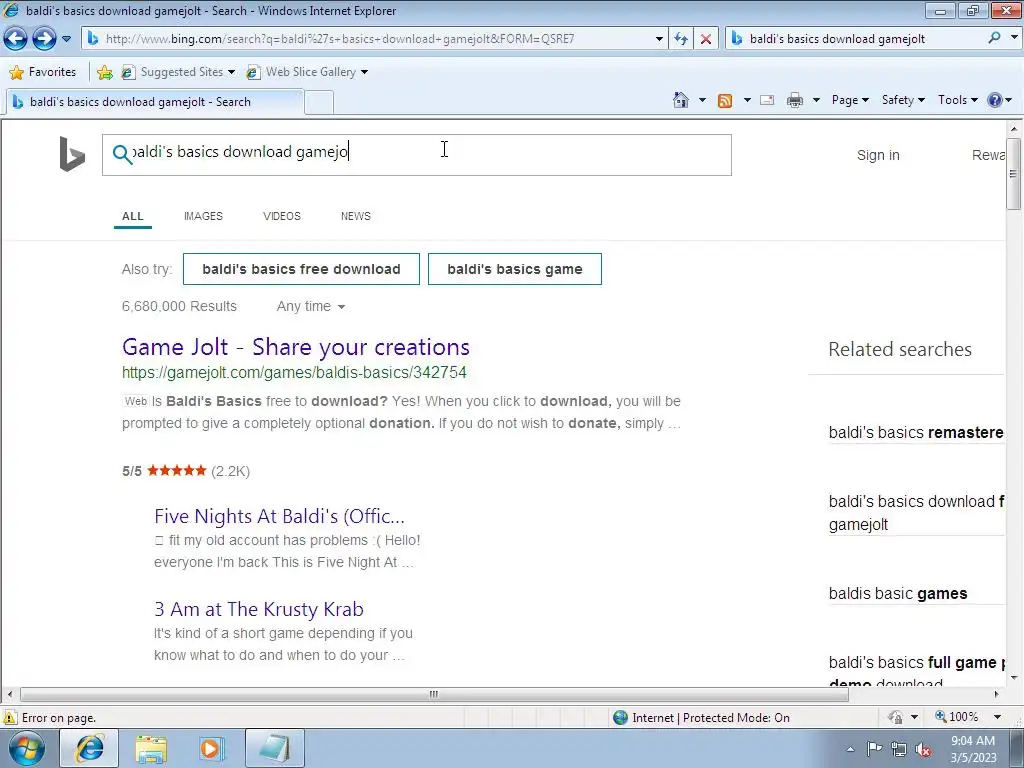The width and height of the screenshot is (1024, 768).
Task: Click the muted volume speaker tray icon
Action: click(923, 749)
